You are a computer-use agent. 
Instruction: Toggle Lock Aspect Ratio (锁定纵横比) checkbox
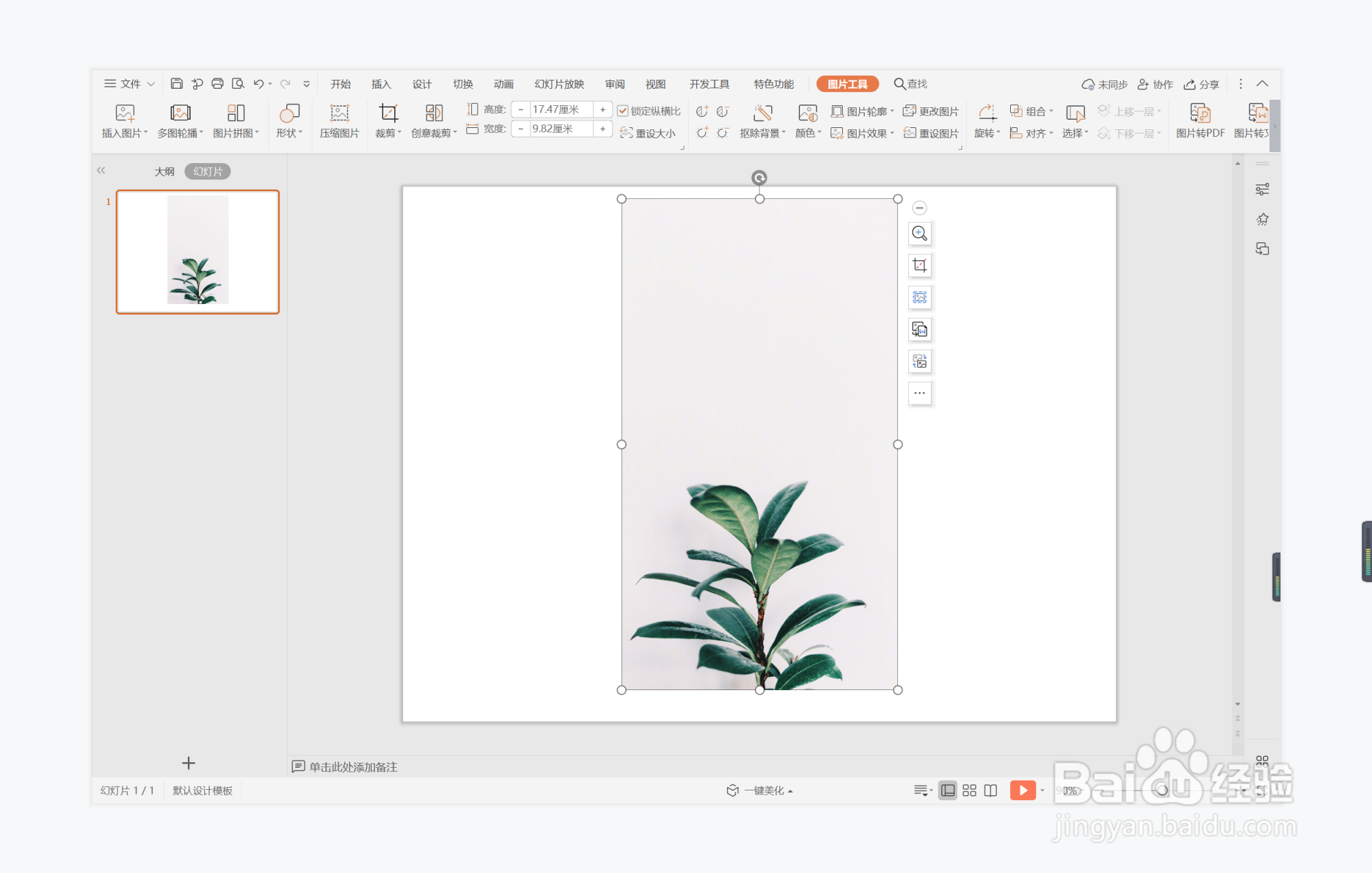(x=623, y=111)
